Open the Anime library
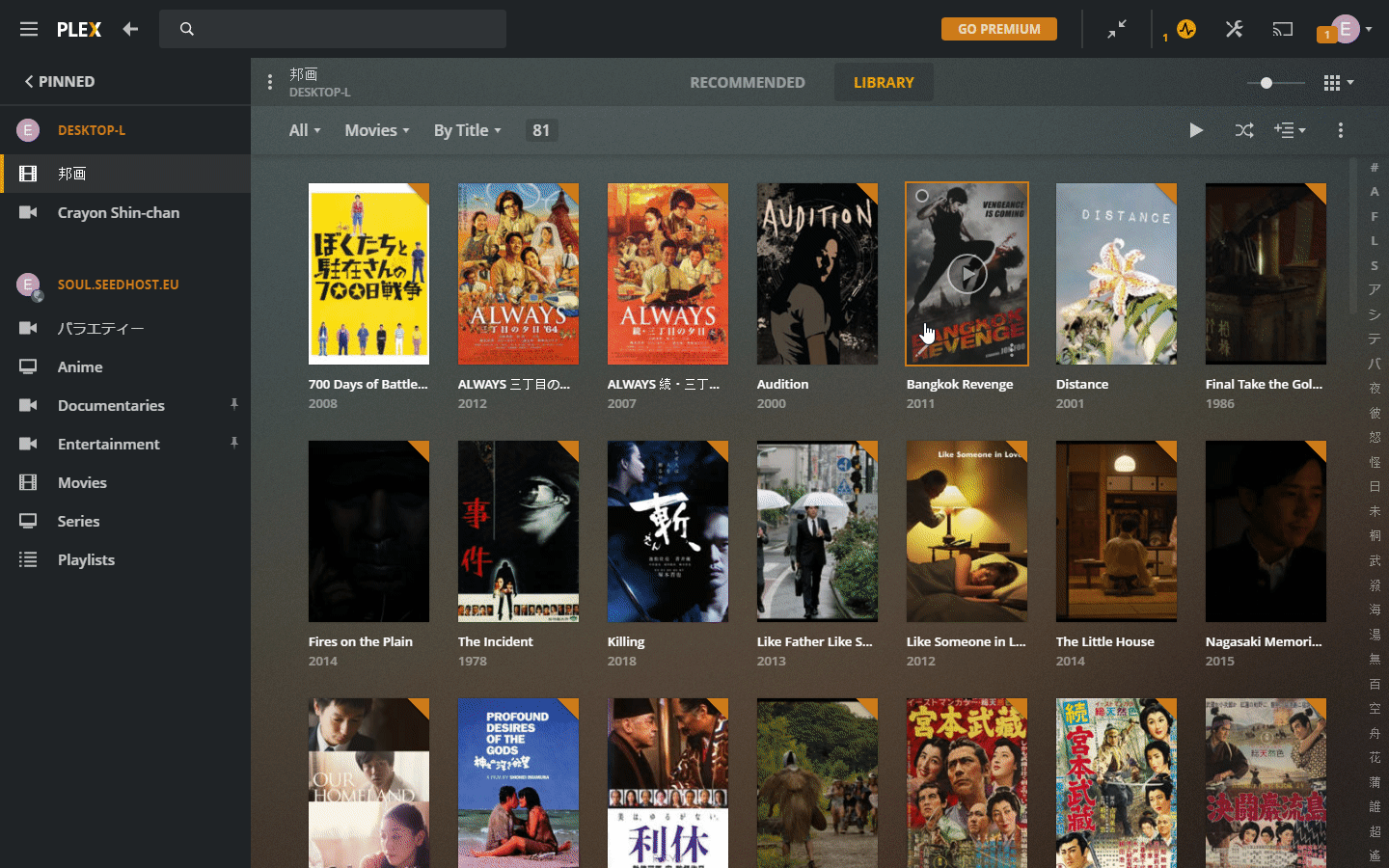 [125, 366]
